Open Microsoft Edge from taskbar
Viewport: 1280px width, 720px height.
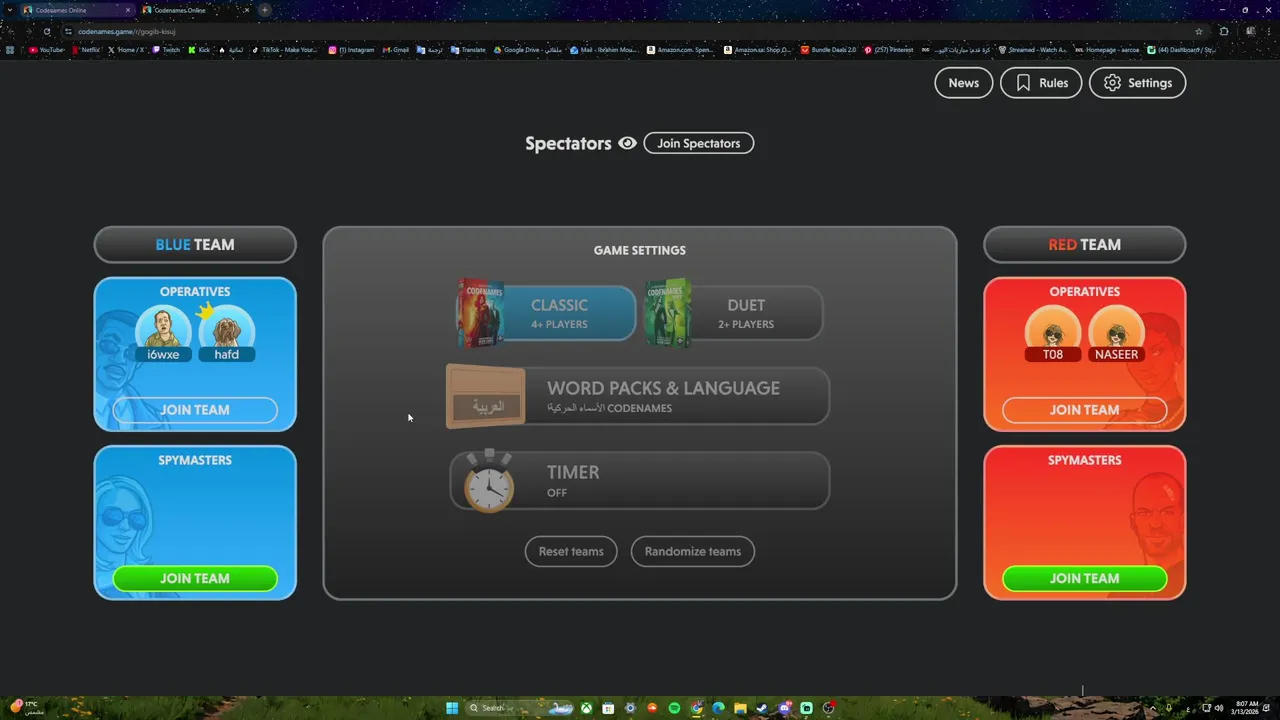(x=718, y=708)
